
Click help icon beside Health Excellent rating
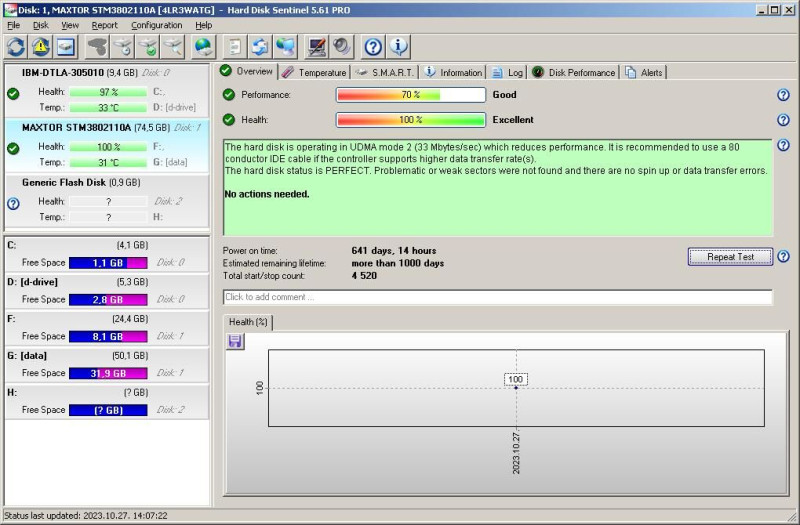click(x=783, y=120)
